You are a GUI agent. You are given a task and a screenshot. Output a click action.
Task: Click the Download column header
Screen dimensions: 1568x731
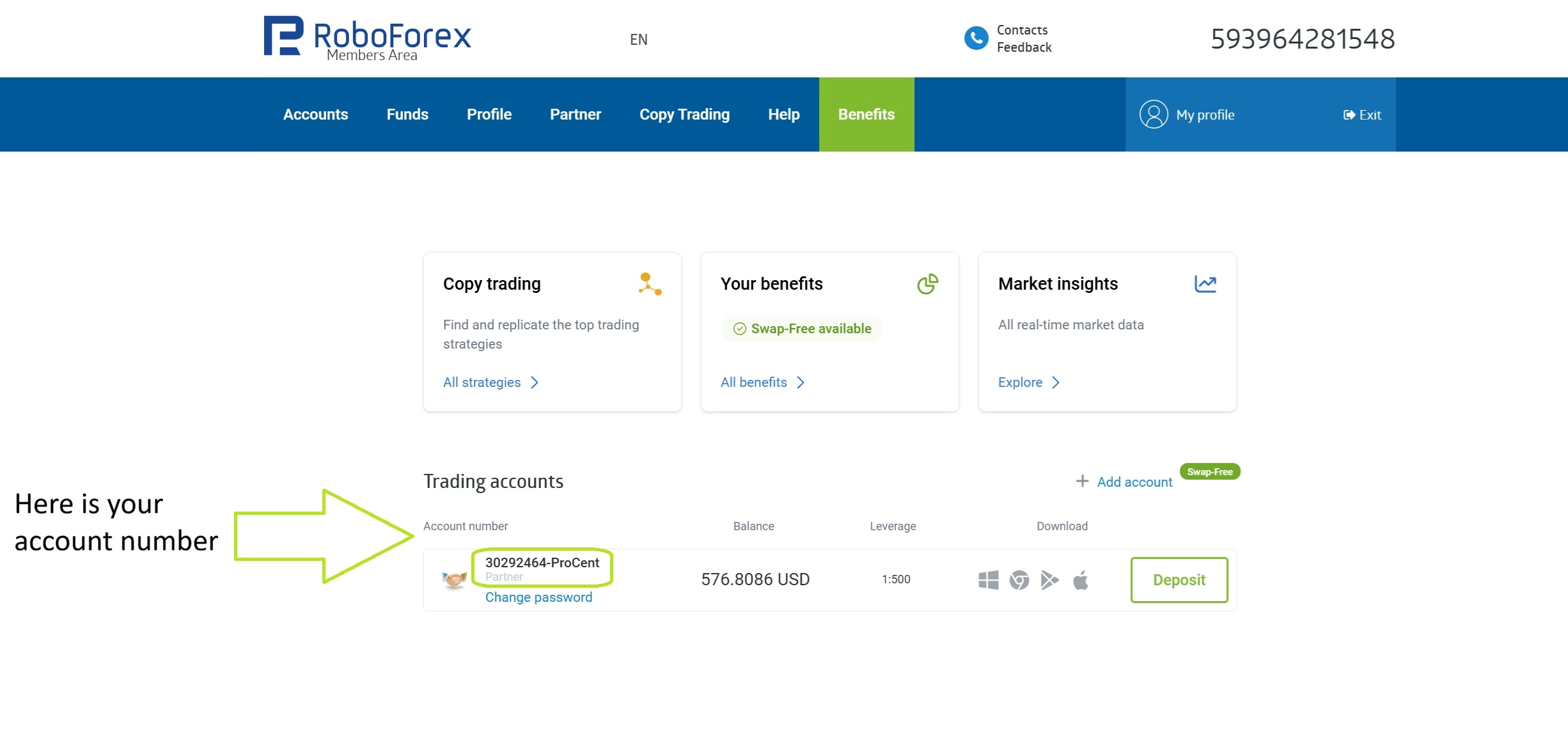(1062, 526)
